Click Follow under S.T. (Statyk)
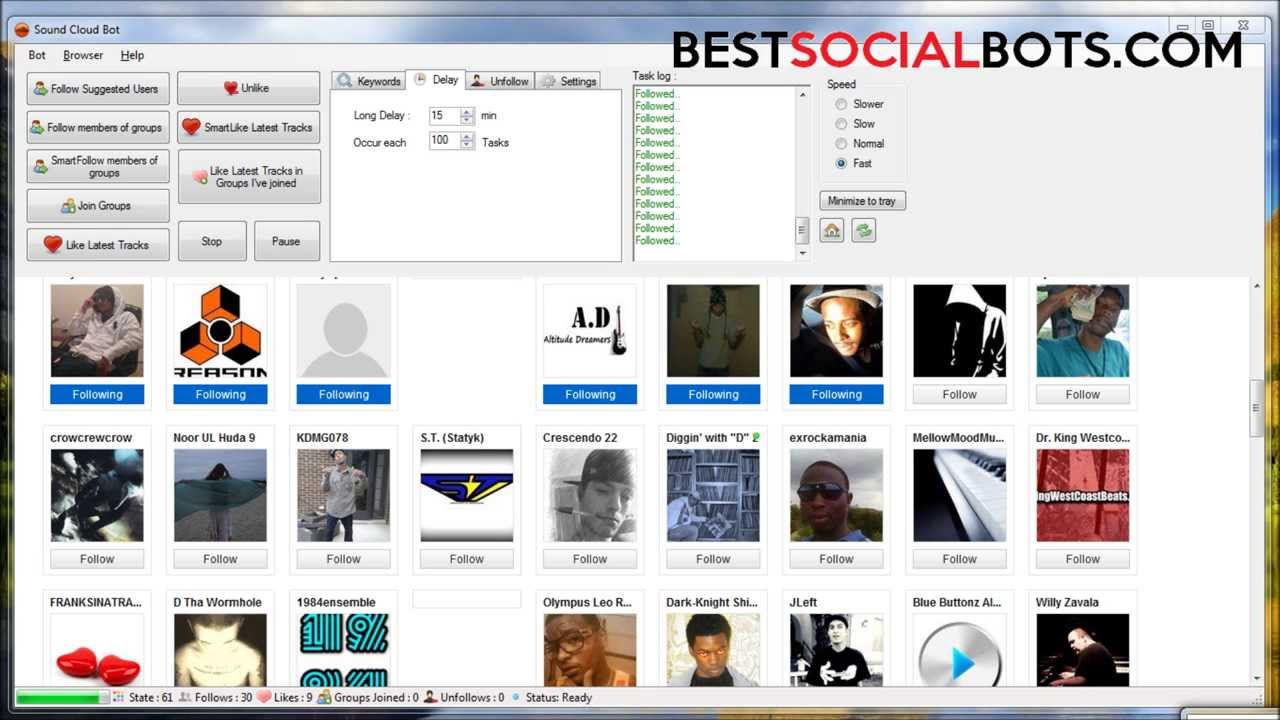This screenshot has height=720, width=1280. tap(466, 559)
